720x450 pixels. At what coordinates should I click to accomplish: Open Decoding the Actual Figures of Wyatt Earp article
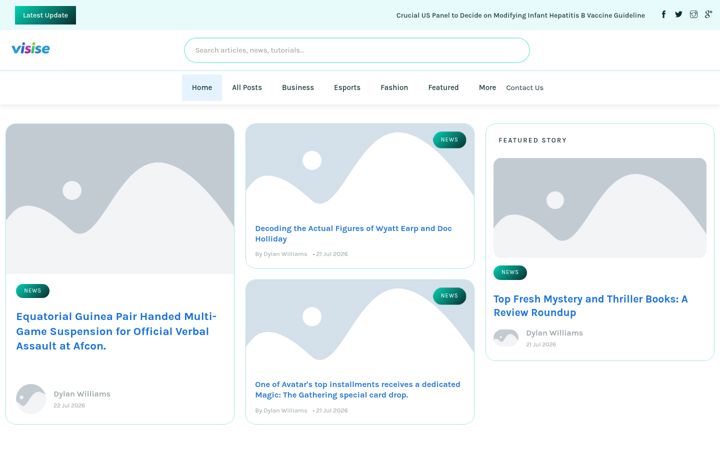point(354,234)
